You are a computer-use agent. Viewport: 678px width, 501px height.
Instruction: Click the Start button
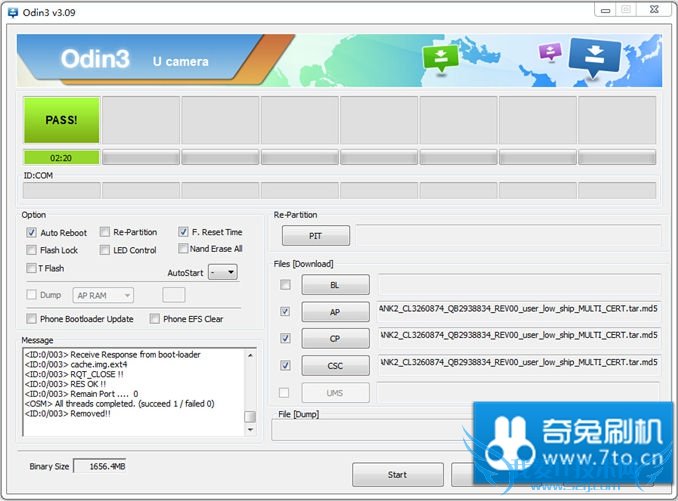click(x=398, y=475)
